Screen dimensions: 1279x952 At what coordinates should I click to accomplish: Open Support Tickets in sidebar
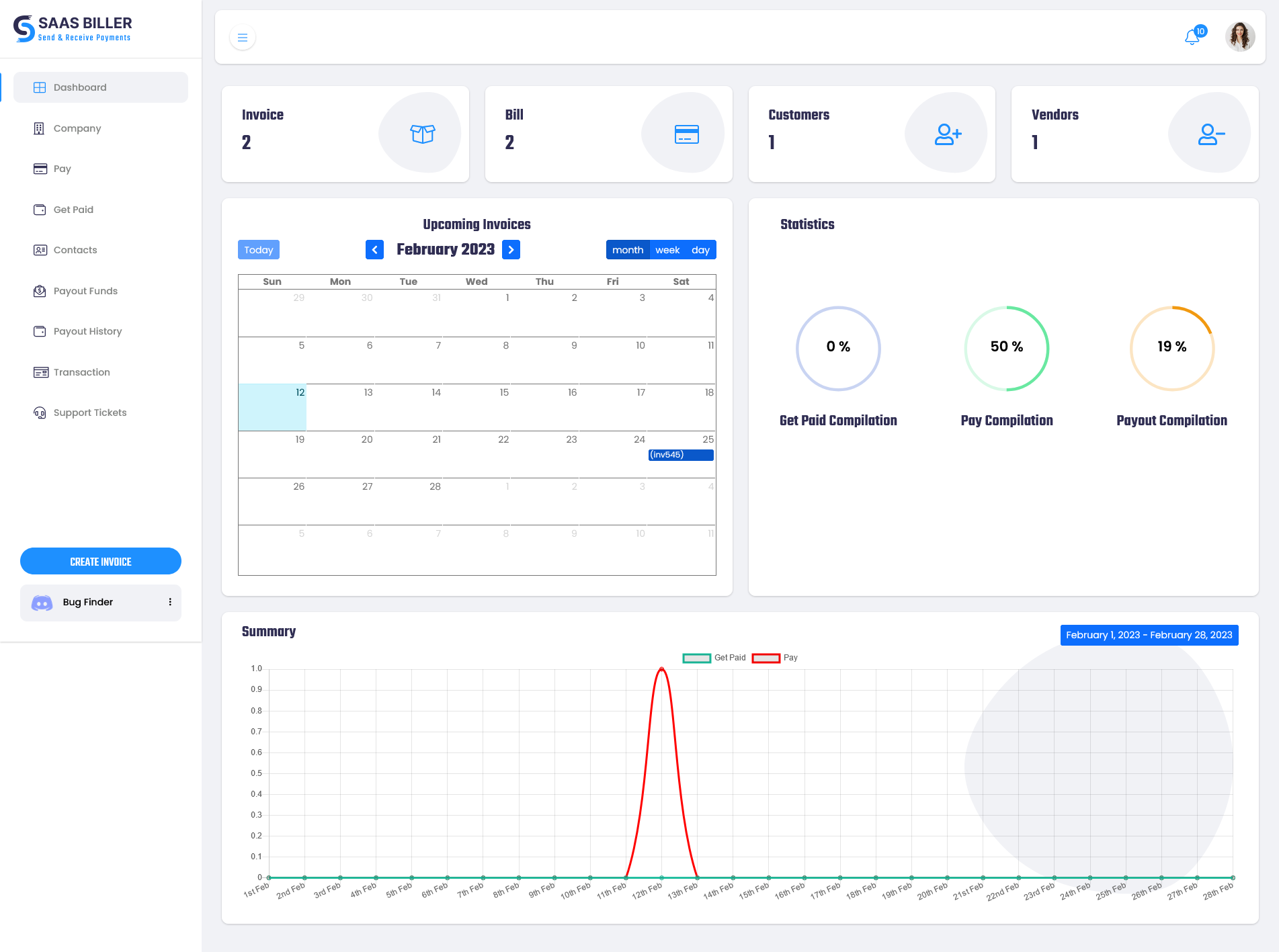tap(90, 413)
